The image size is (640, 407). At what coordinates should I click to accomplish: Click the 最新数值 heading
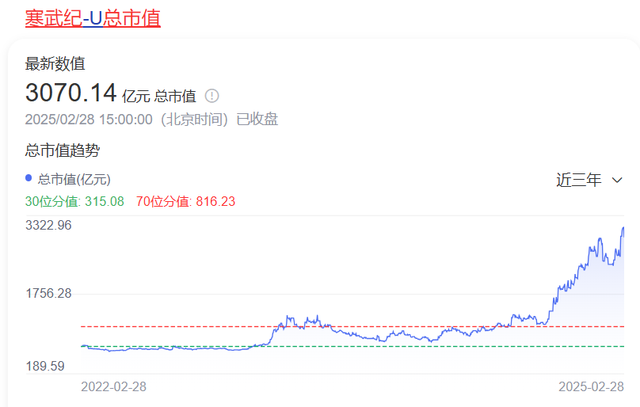(55, 64)
